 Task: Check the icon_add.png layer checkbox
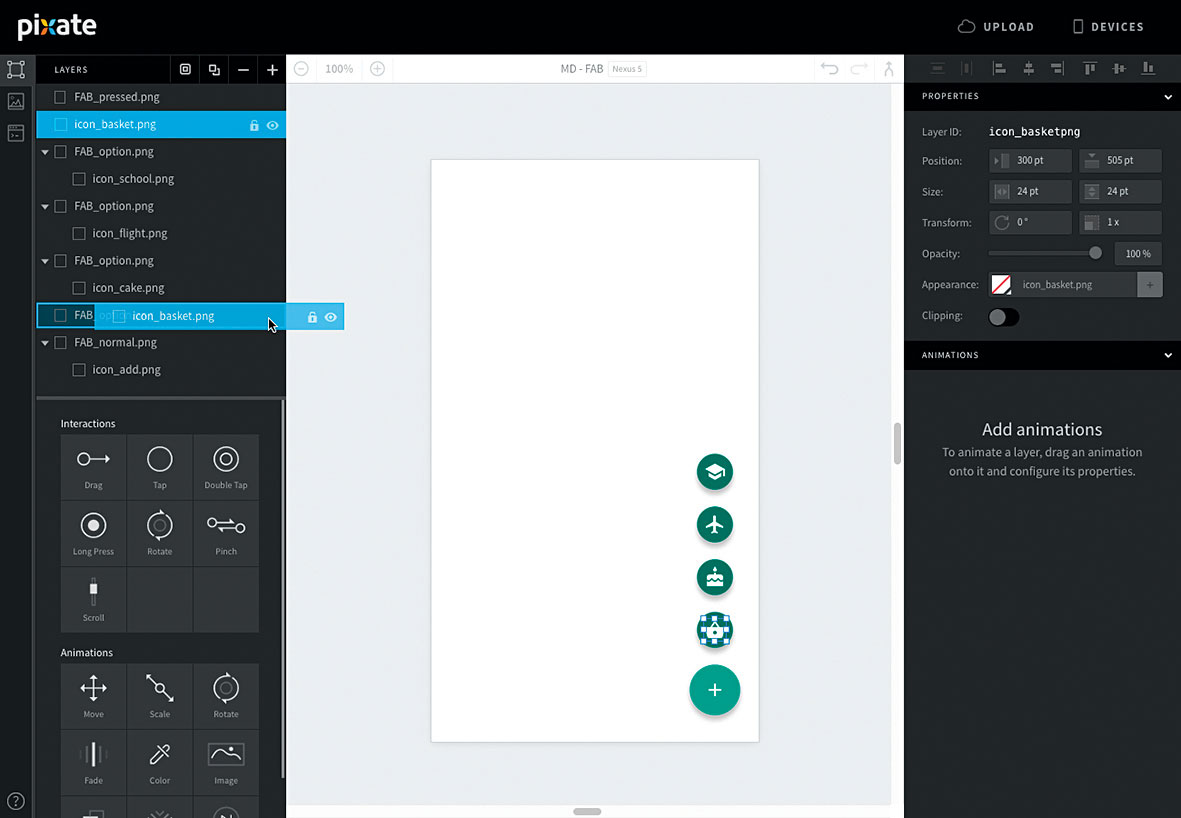78,370
